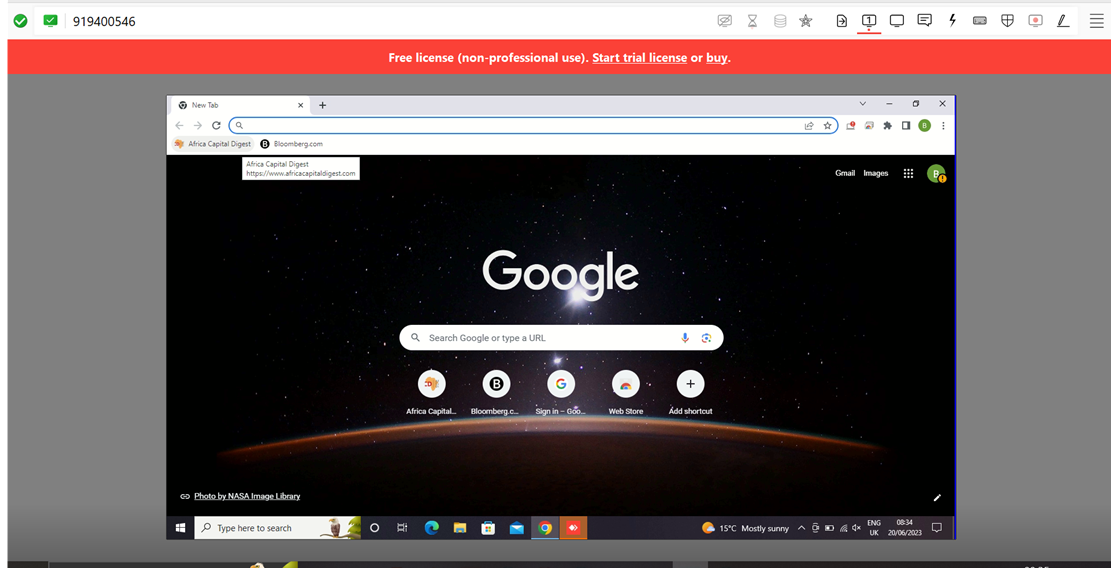Open Africa Capital shortcut tile
Image resolution: width=1111 pixels, height=568 pixels.
[x=432, y=392]
